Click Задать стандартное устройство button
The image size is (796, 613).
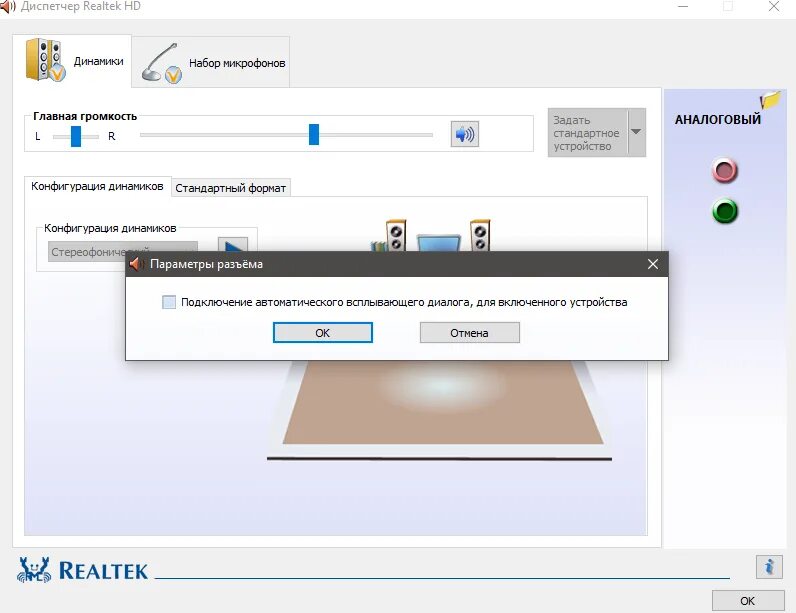click(588, 133)
